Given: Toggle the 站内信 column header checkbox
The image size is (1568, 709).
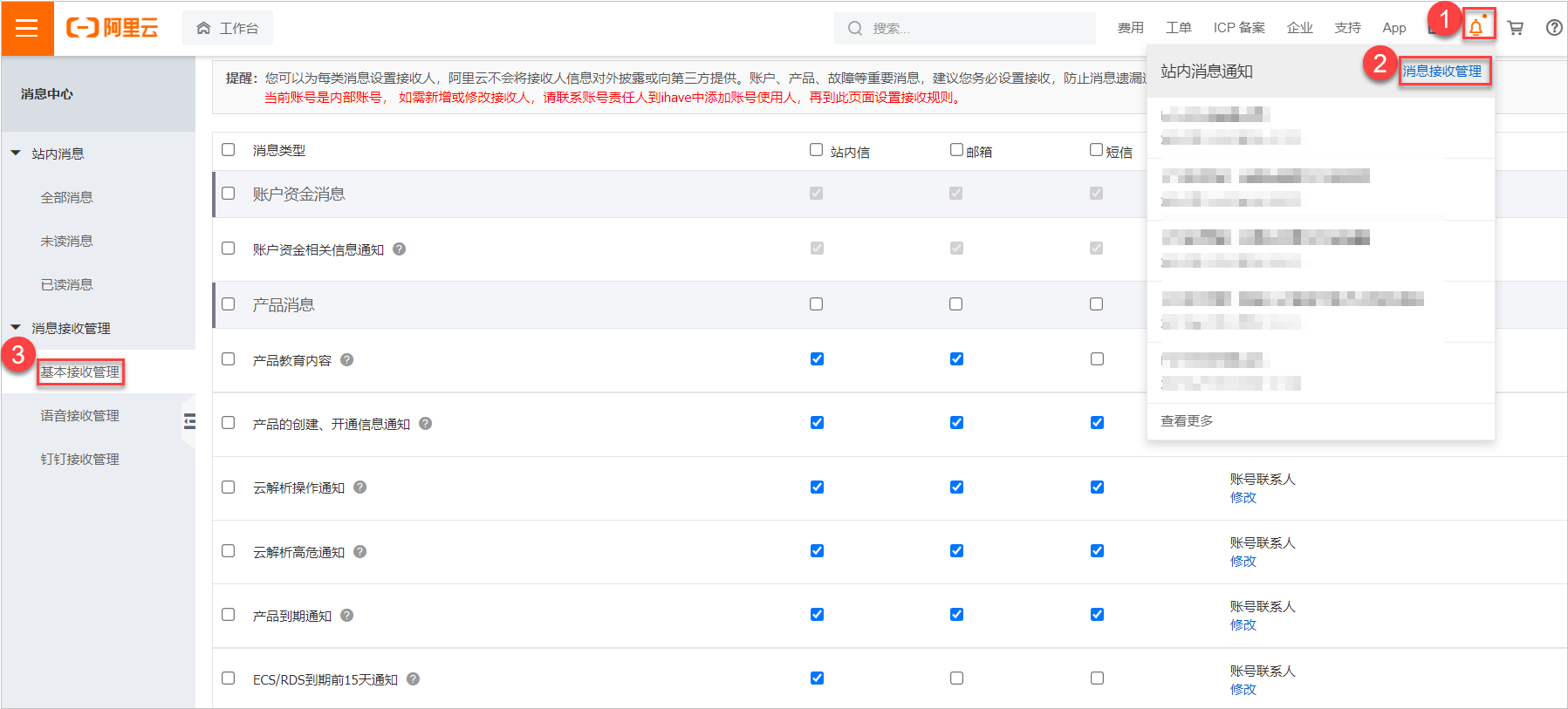Looking at the screenshot, I should tap(817, 150).
